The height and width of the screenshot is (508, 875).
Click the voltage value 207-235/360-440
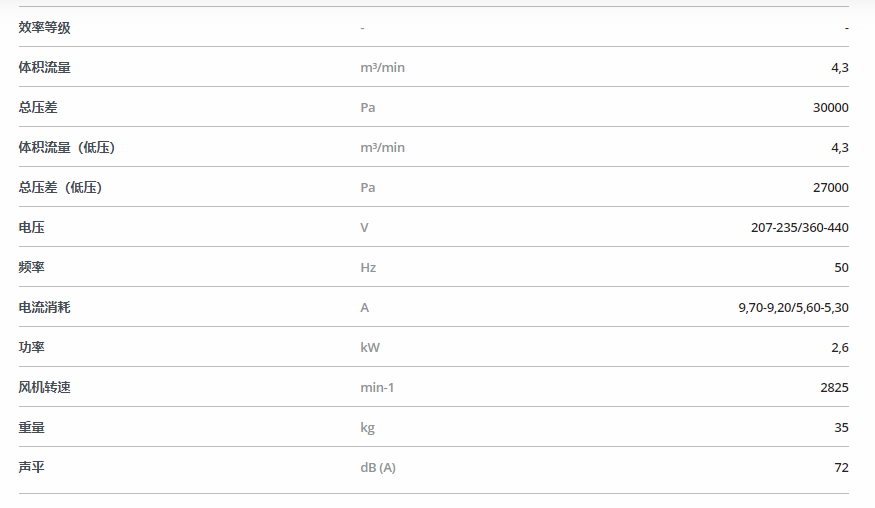coord(800,227)
